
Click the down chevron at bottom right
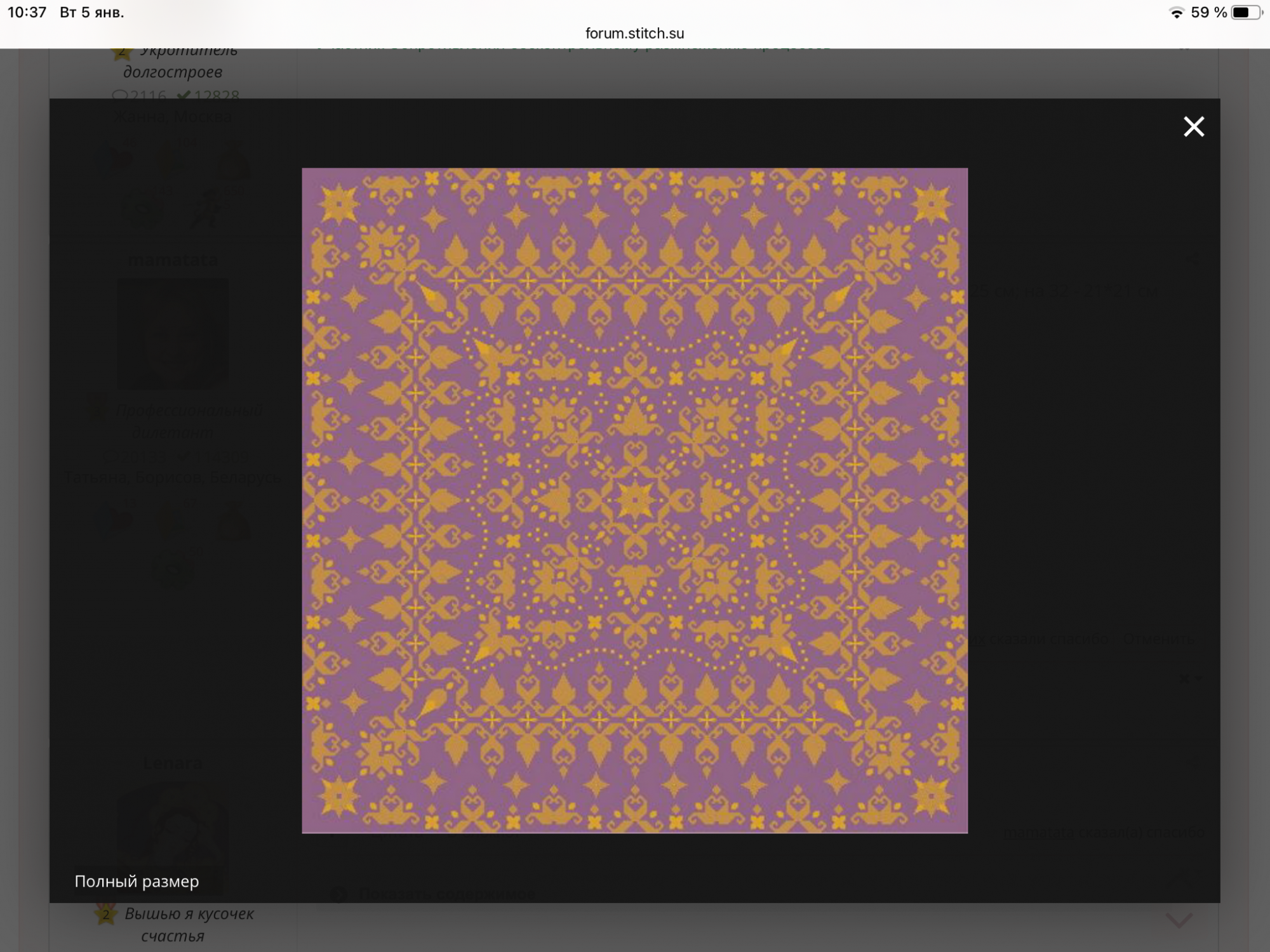coord(1179,920)
